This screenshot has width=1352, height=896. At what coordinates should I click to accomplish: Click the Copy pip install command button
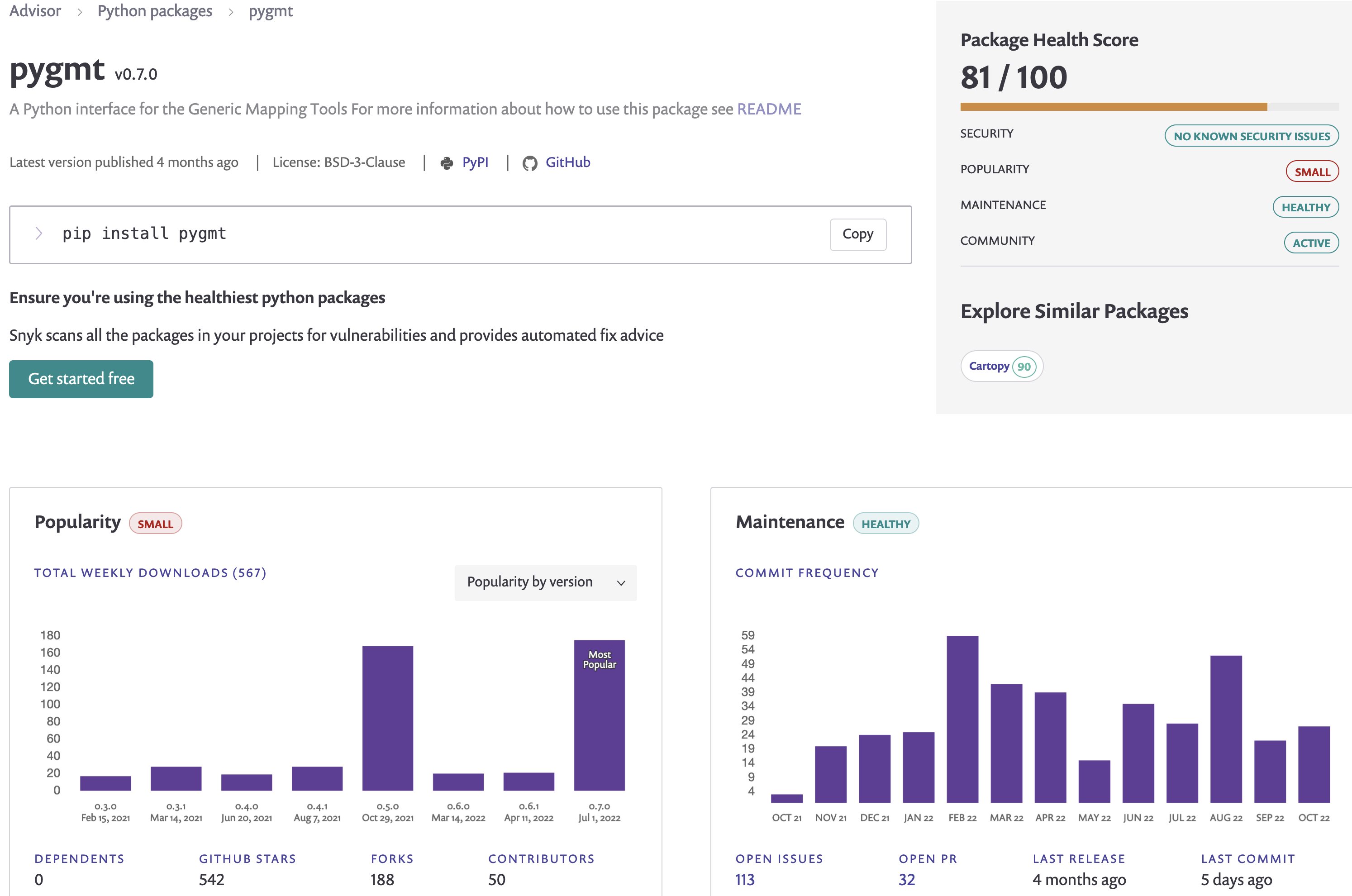click(857, 233)
